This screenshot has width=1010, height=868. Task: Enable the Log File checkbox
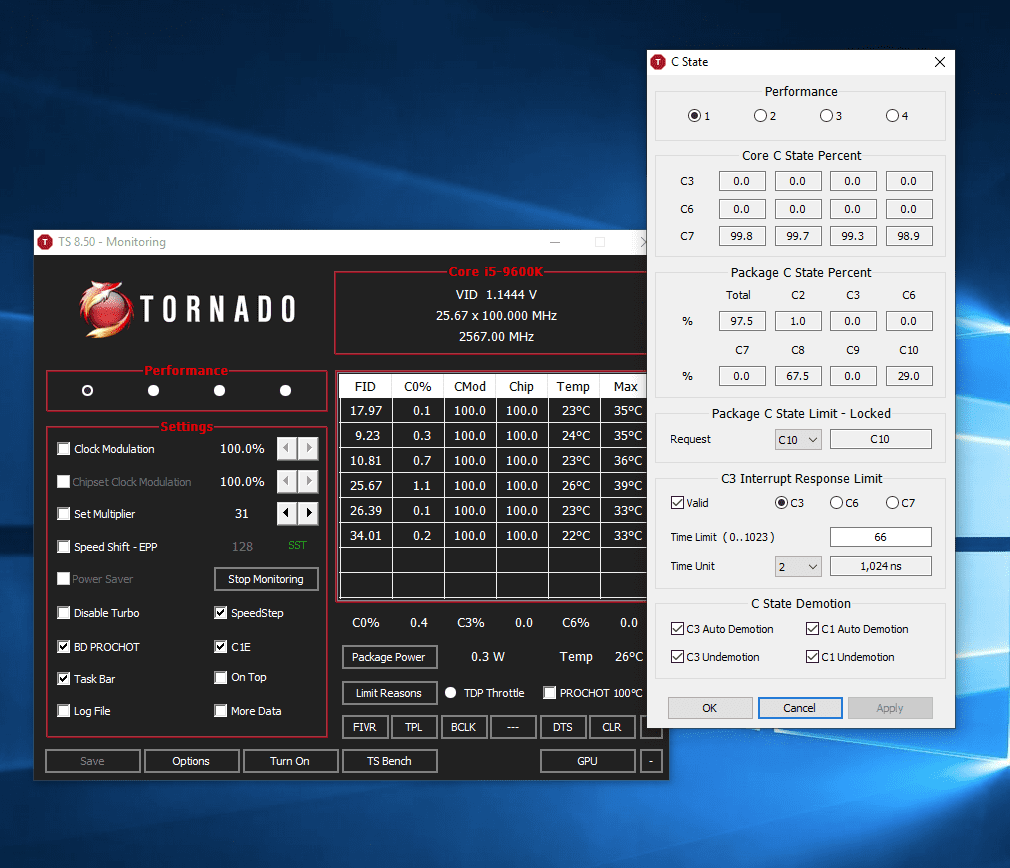click(x=63, y=711)
